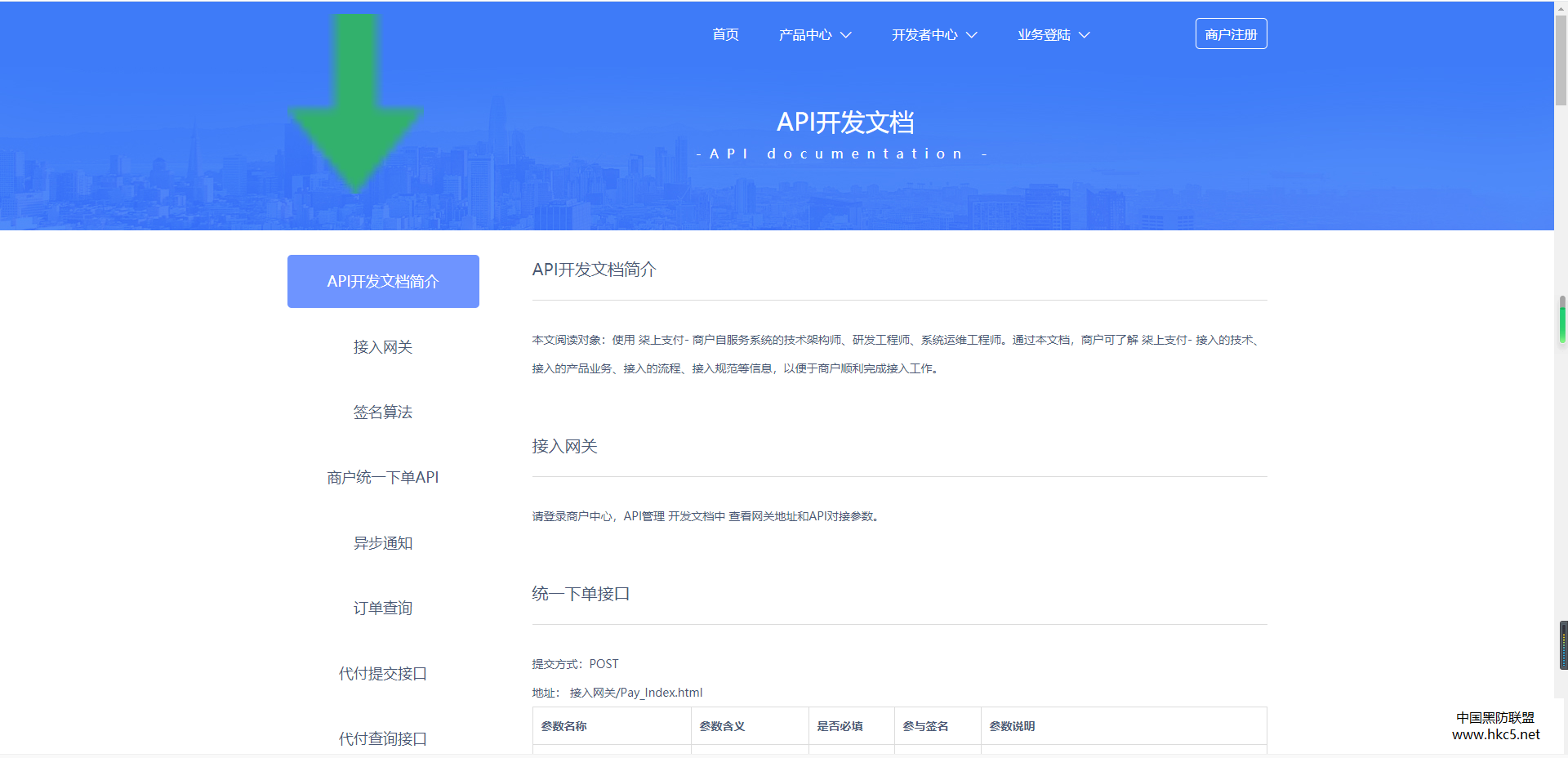
Task: Click the API开发文档简介 section heading
Action: pyautogui.click(x=594, y=270)
